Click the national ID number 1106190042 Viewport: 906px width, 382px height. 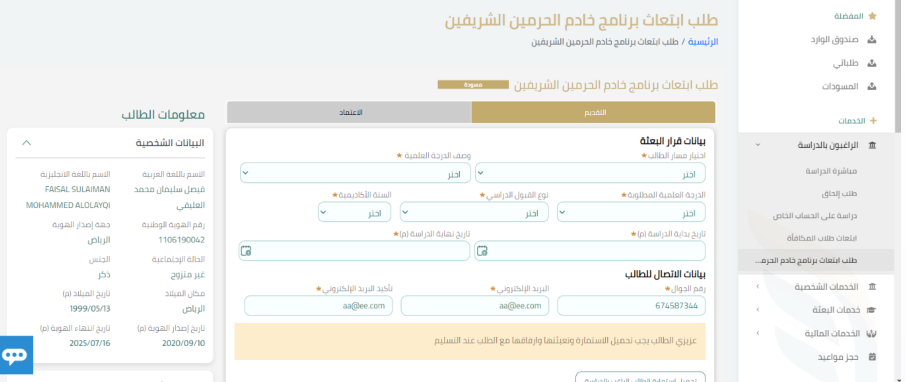pos(181,240)
